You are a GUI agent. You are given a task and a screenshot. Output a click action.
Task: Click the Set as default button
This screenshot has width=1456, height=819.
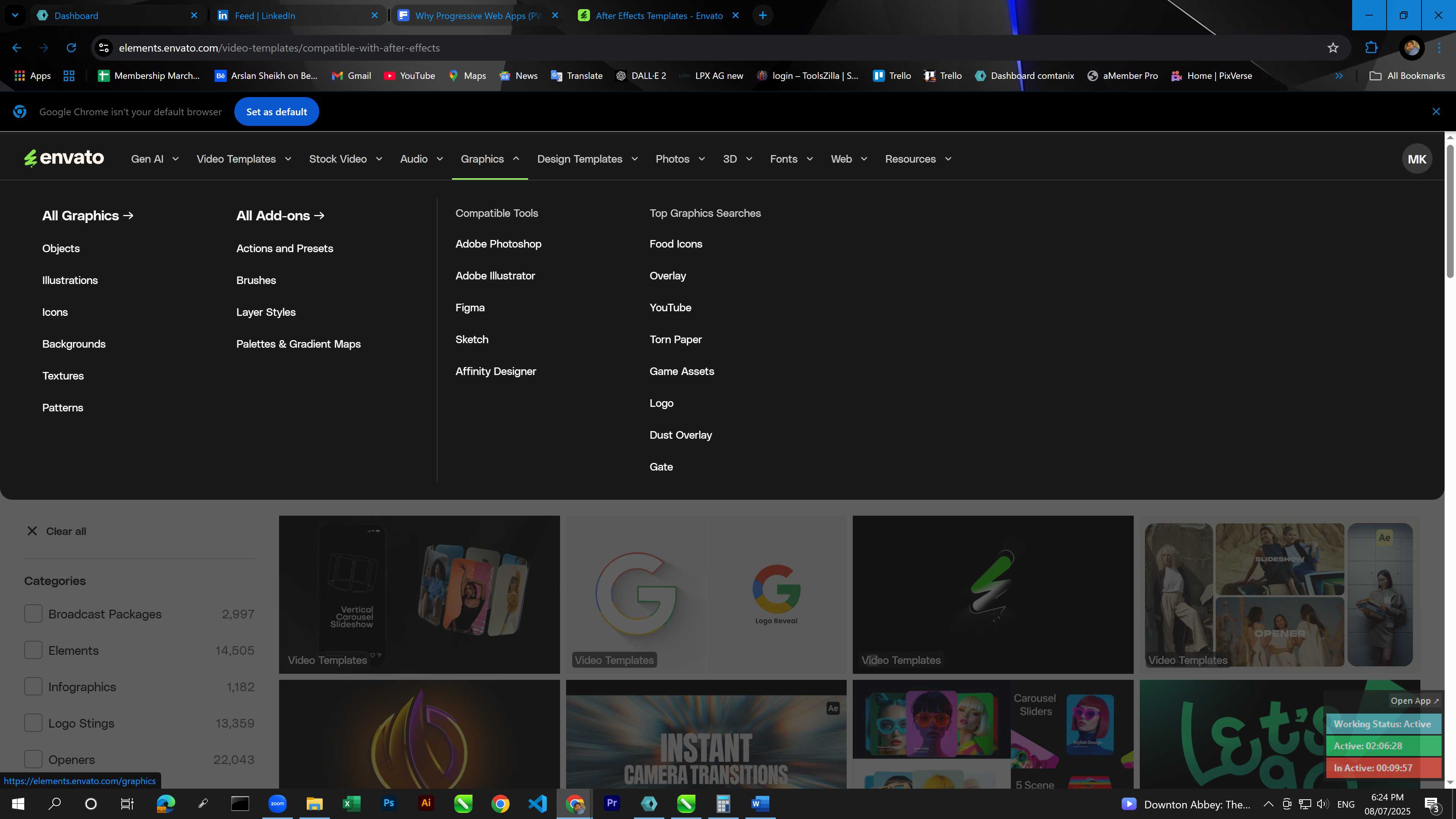(276, 111)
